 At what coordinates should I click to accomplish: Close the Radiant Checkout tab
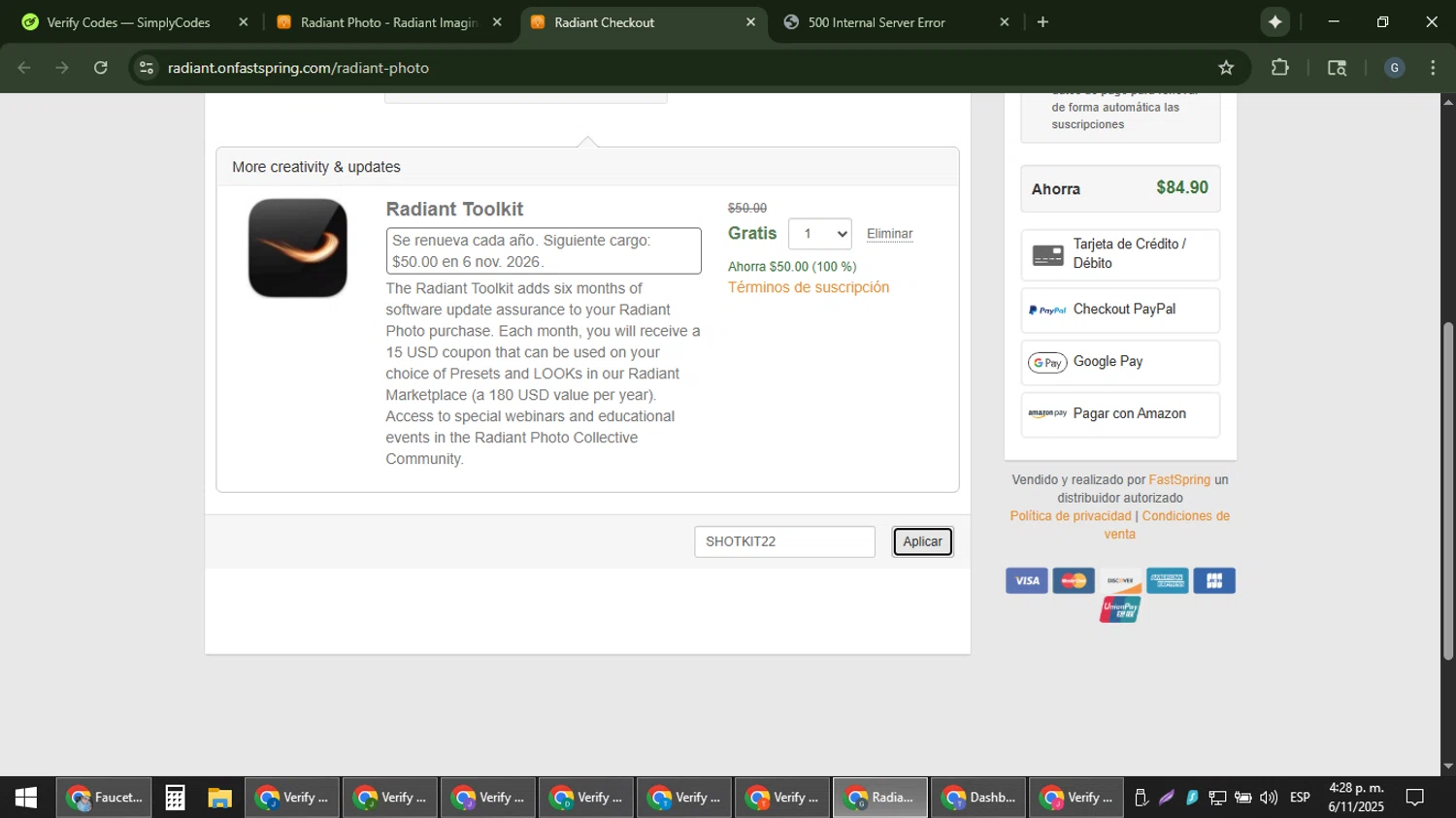(750, 22)
